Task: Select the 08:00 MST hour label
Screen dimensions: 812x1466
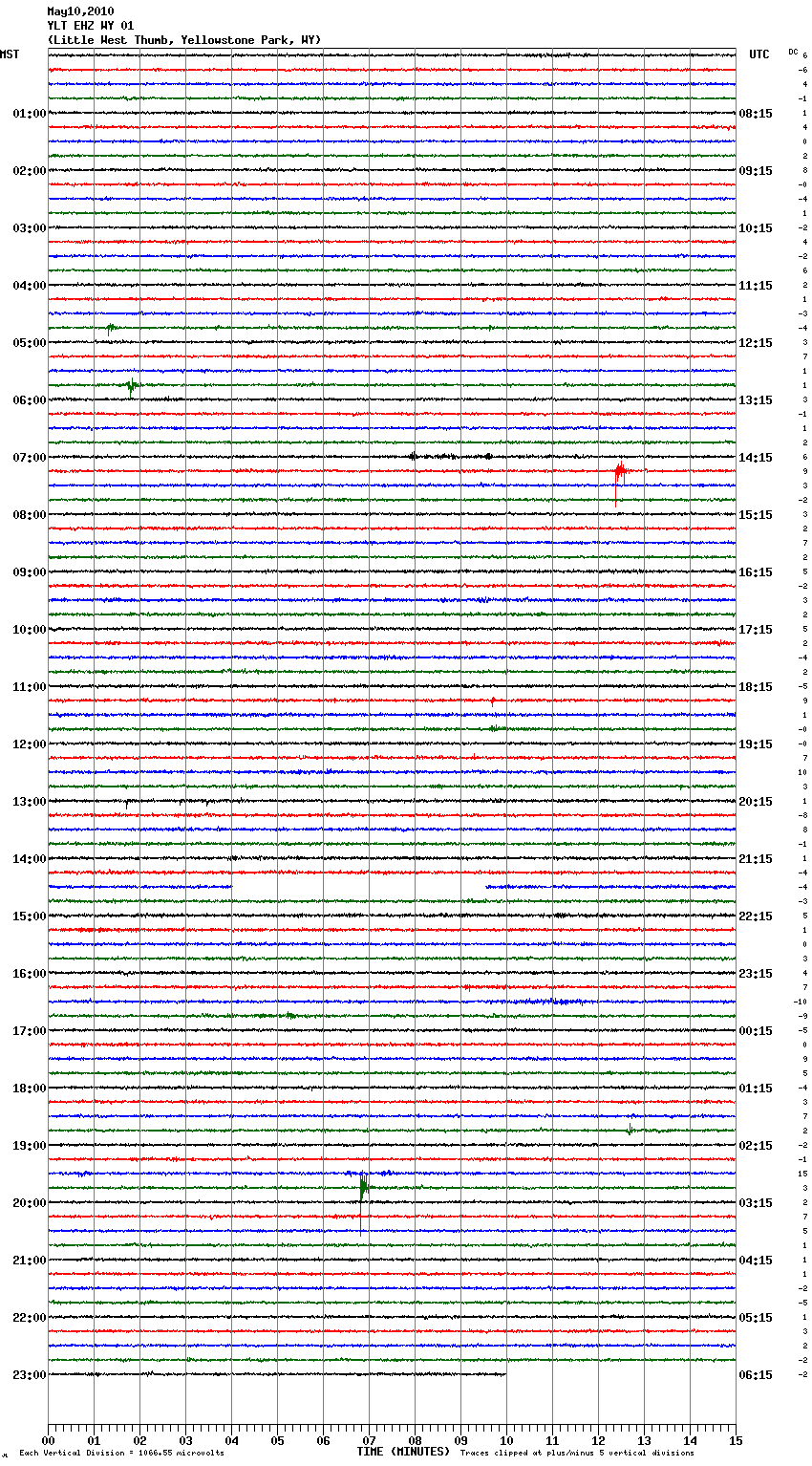Action: coord(30,515)
